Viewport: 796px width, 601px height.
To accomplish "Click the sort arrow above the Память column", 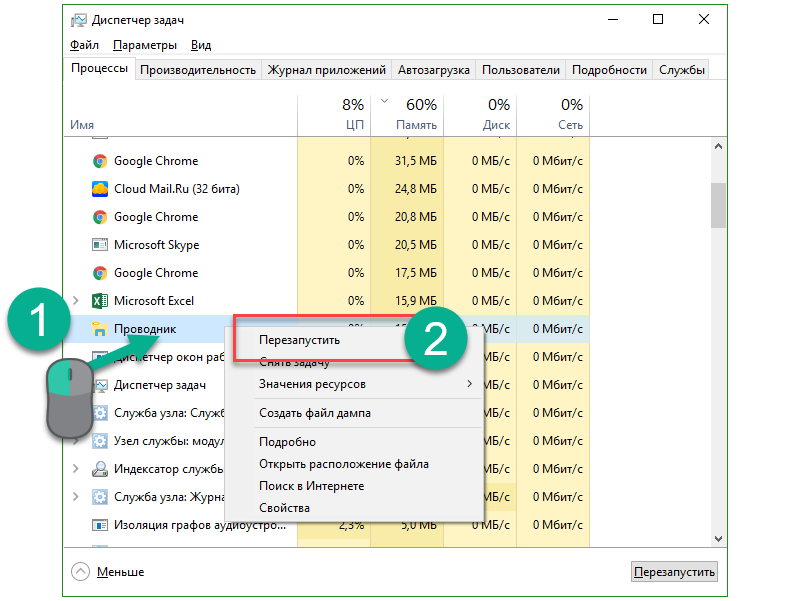I will (x=384, y=101).
